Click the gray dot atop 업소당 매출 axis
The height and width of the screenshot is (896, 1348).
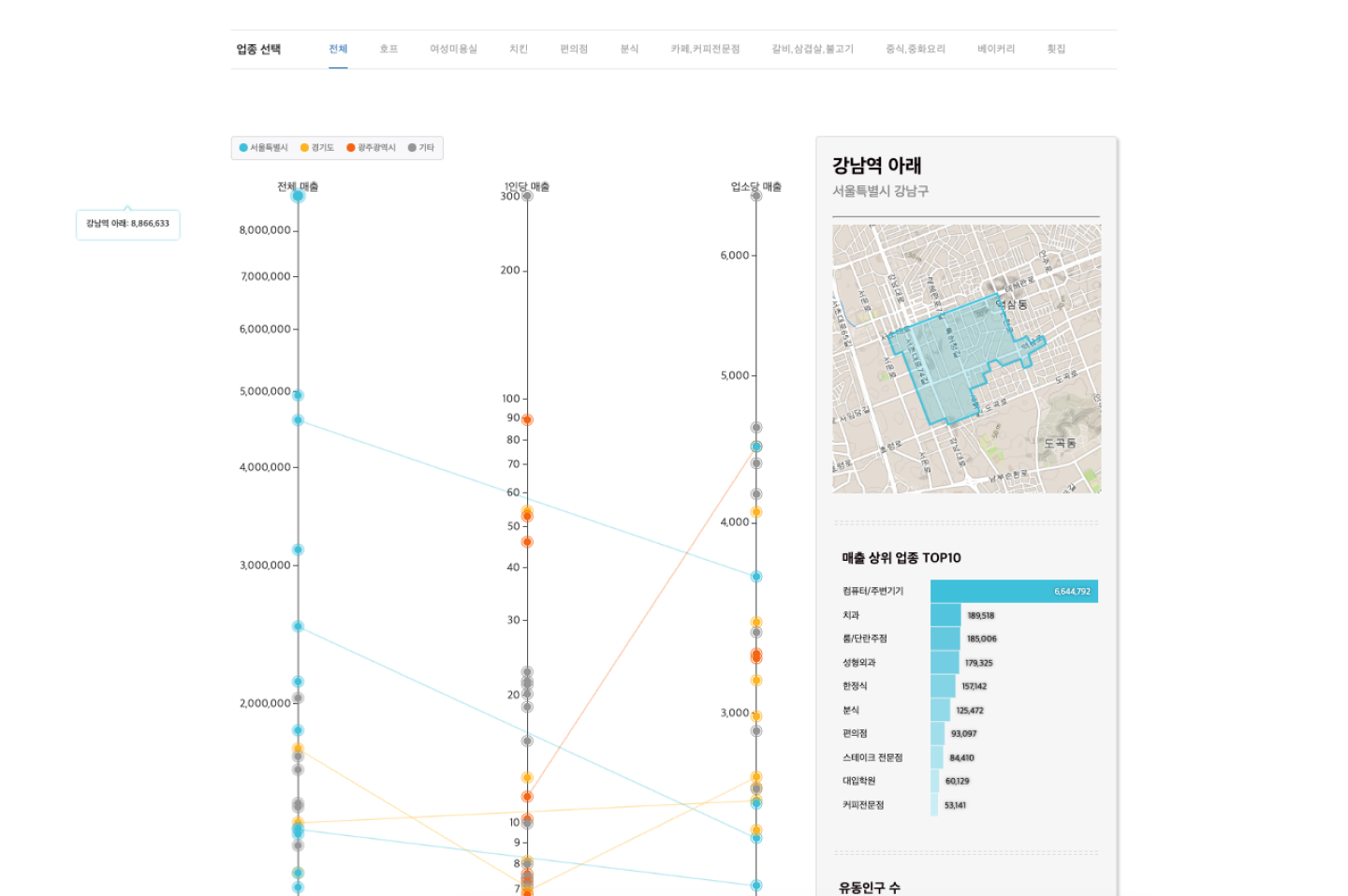click(756, 197)
